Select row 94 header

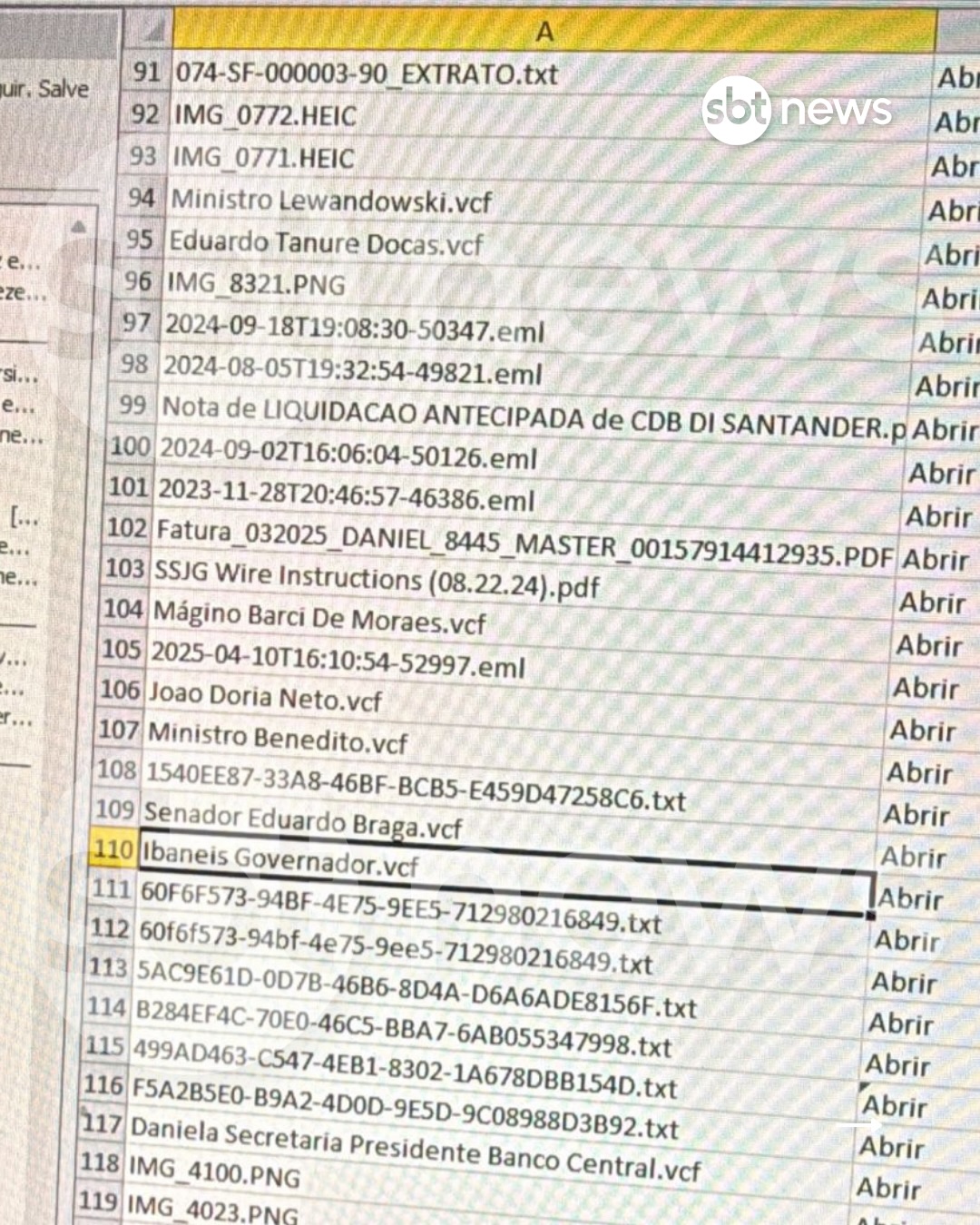(x=141, y=198)
